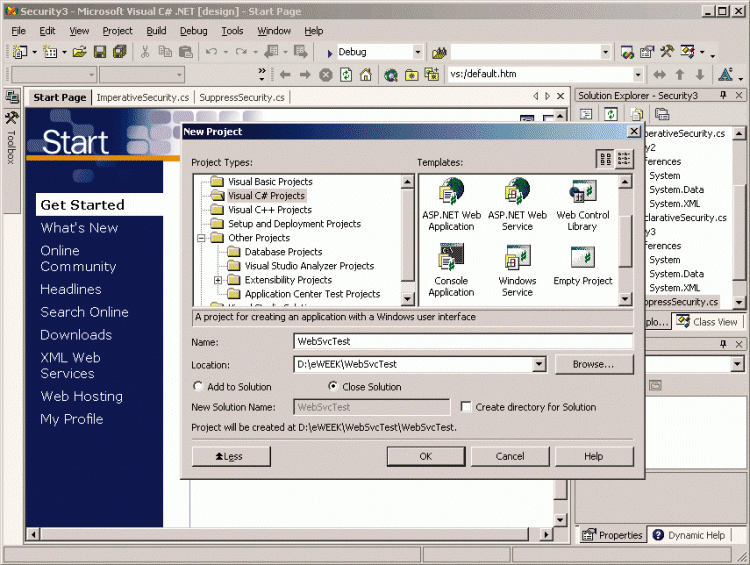Click the Save toolbar icon
This screenshot has width=750, height=565.
point(99,52)
